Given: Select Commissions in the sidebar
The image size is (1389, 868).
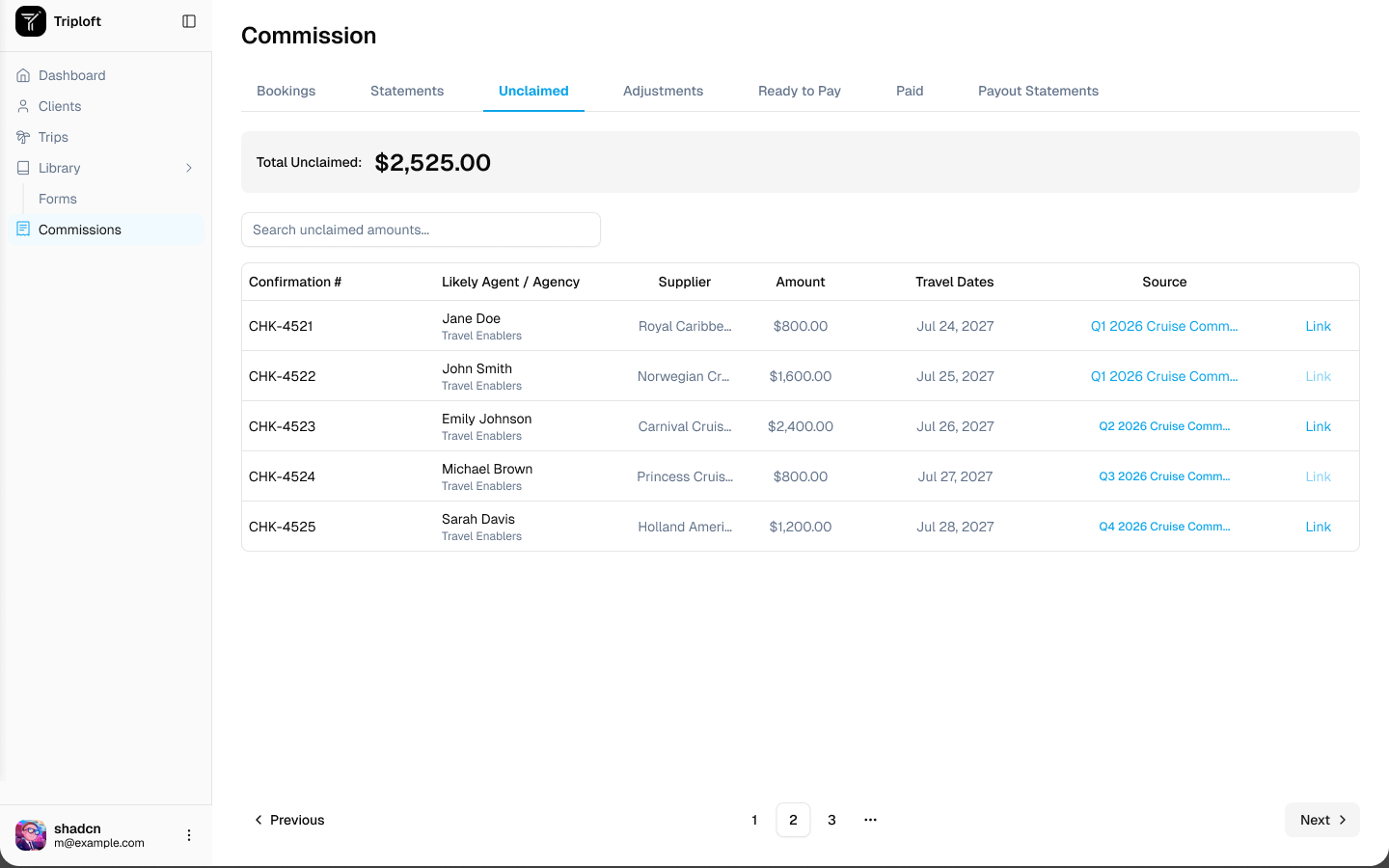Looking at the screenshot, I should pos(106,230).
